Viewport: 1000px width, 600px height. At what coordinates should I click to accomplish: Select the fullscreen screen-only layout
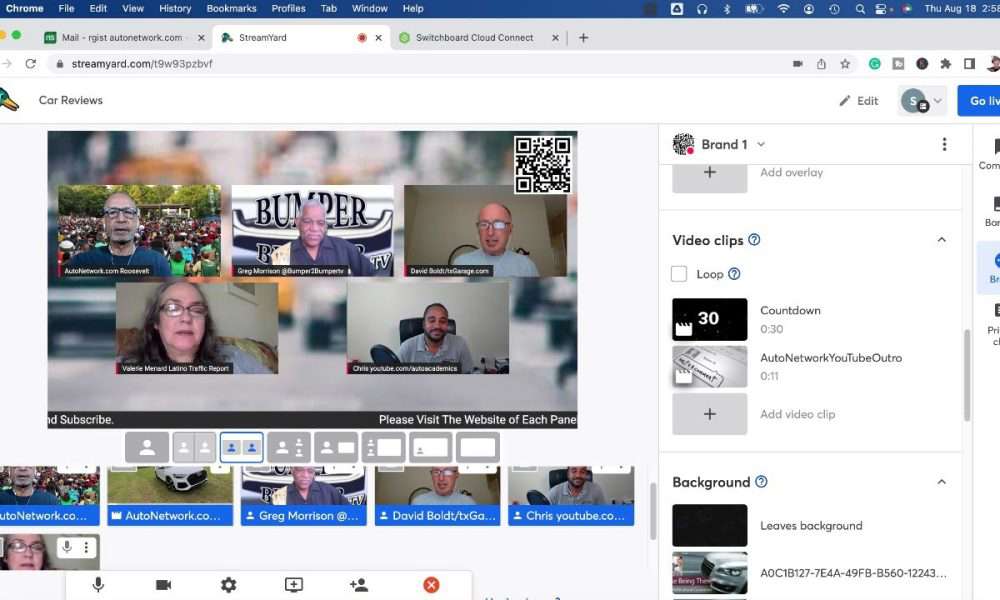tap(478, 448)
